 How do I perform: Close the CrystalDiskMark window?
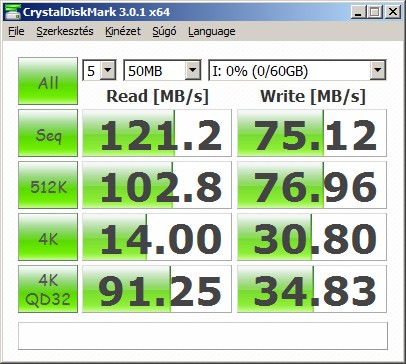click(393, 12)
